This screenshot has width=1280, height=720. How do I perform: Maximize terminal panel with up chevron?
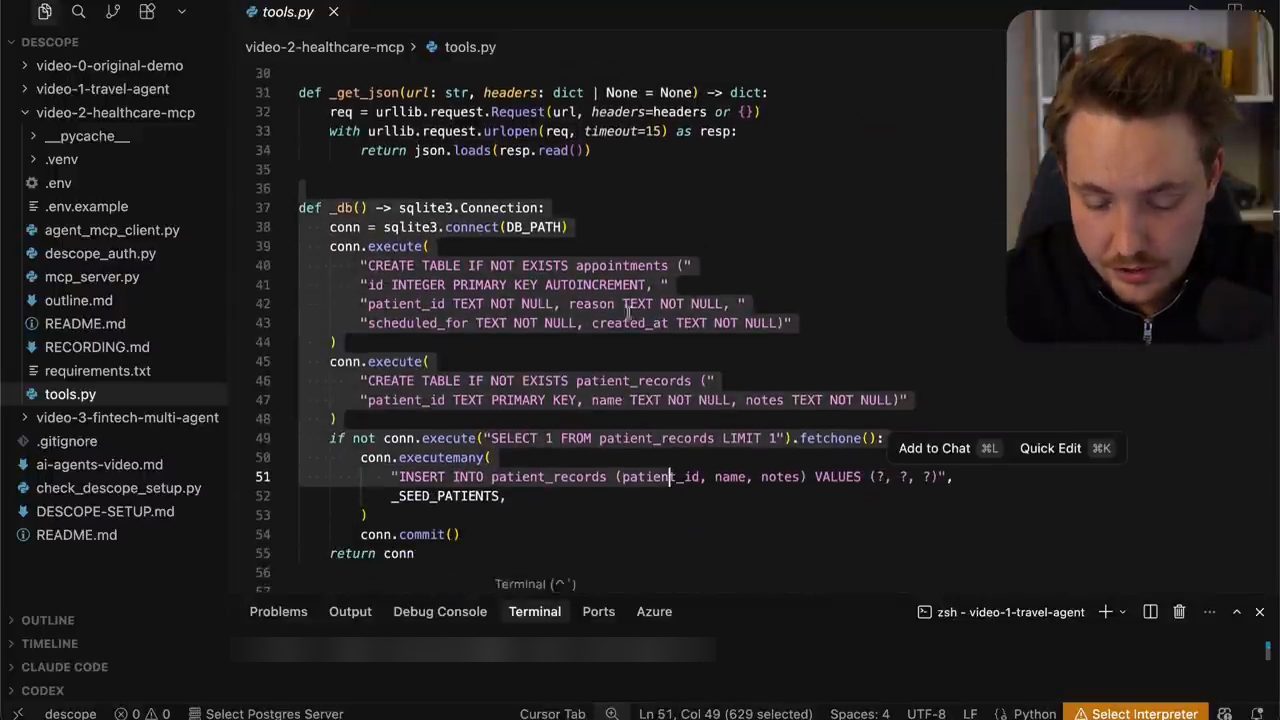click(1236, 612)
